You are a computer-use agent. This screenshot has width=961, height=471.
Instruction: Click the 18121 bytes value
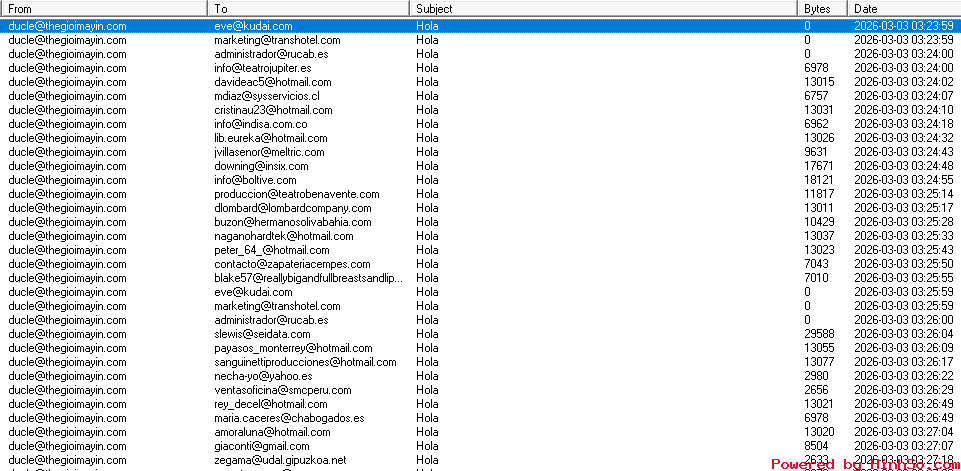pyautogui.click(x=819, y=180)
